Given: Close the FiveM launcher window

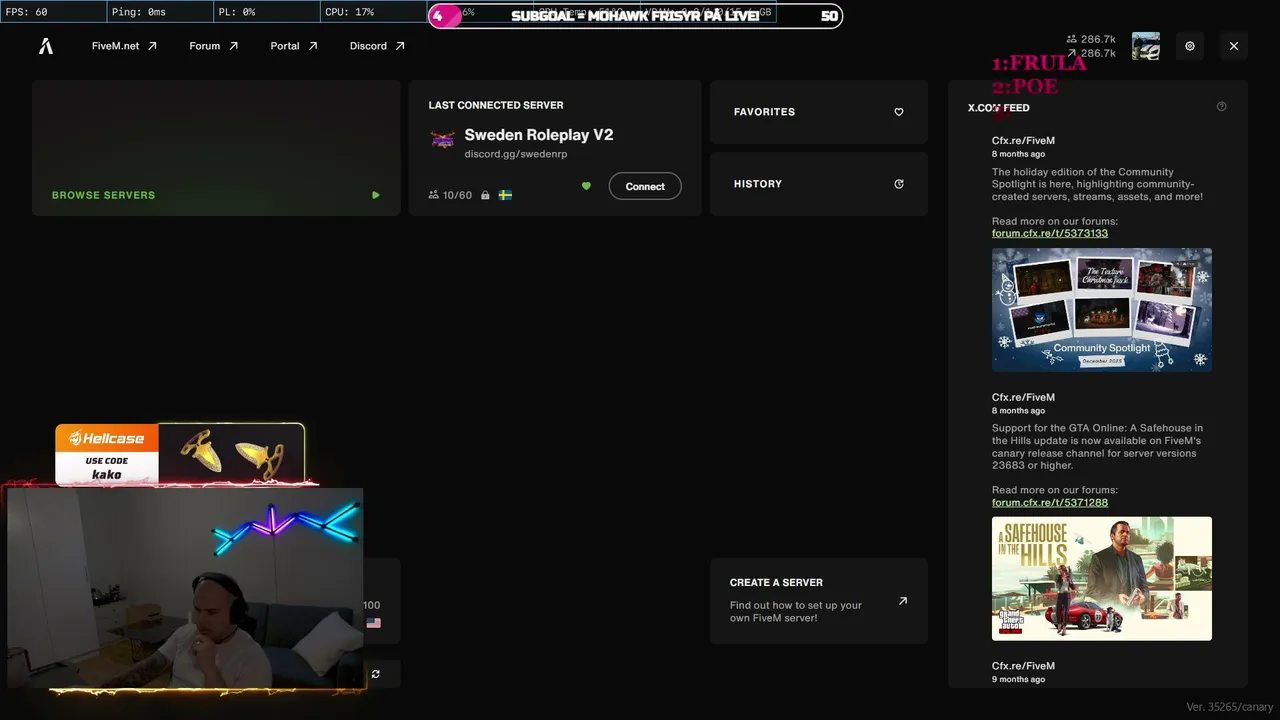Looking at the screenshot, I should click(1234, 46).
